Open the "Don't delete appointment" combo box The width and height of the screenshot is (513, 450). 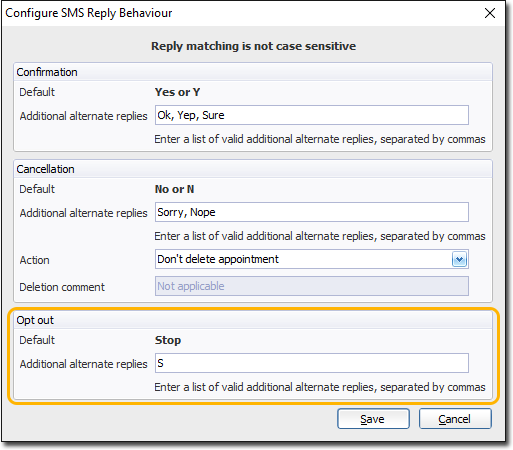coord(312,259)
